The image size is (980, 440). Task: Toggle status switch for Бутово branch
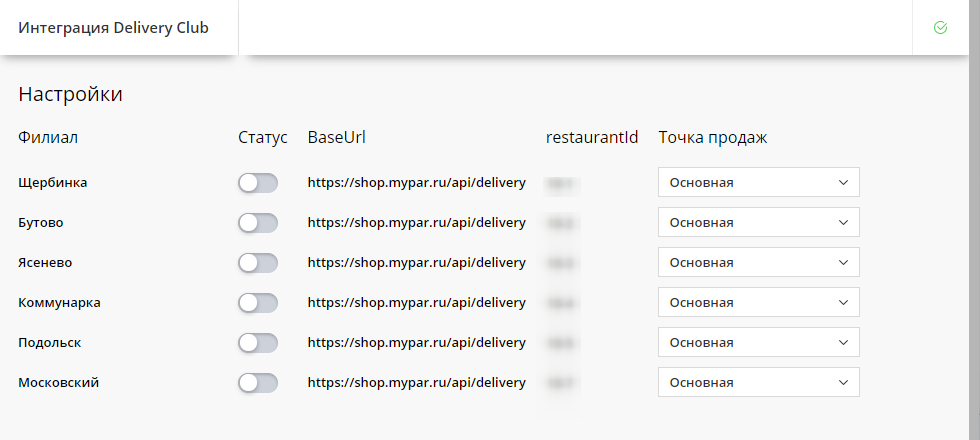[257, 223]
